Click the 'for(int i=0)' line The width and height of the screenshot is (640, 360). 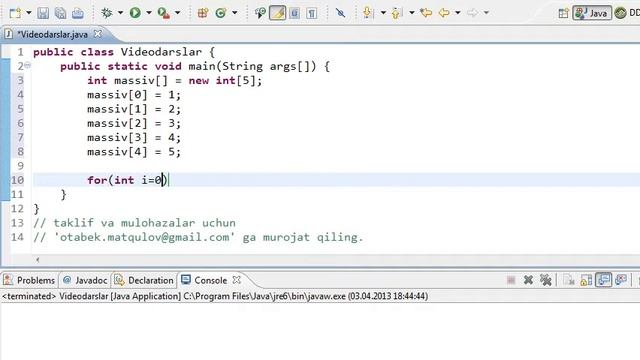point(128,180)
